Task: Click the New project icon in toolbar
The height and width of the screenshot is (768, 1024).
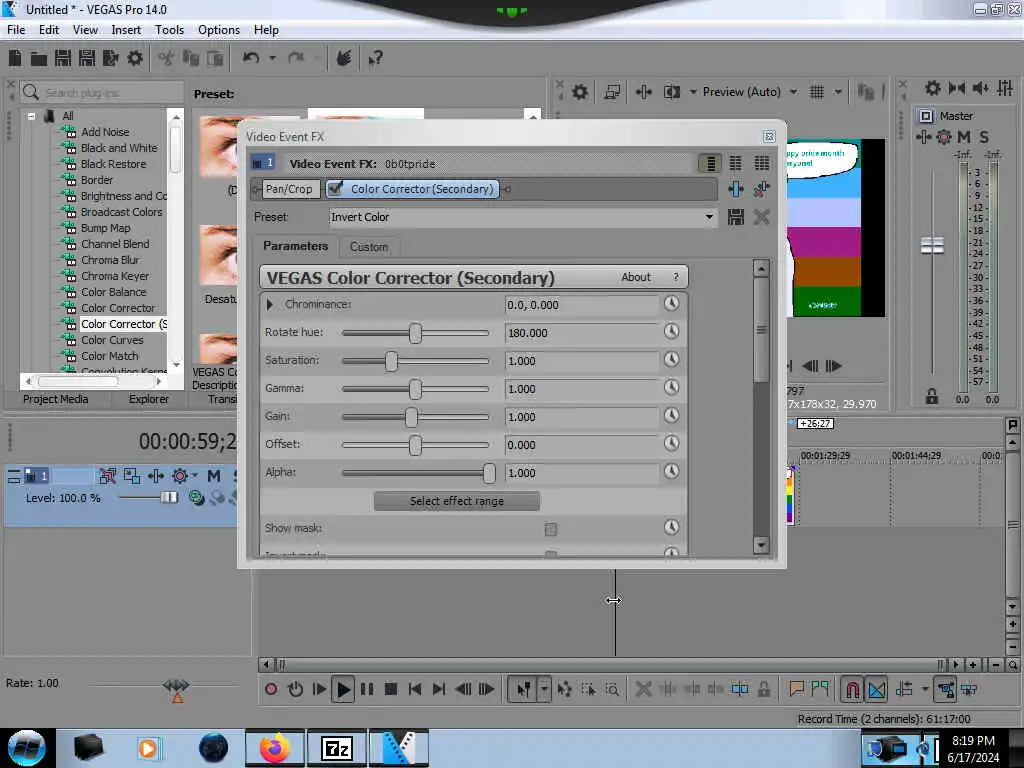Action: click(15, 59)
